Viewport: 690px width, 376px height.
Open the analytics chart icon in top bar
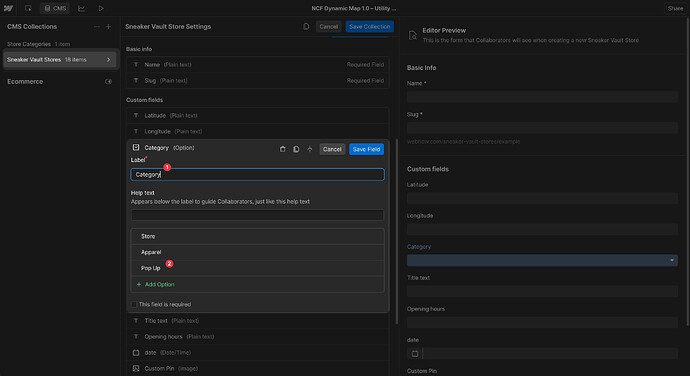(x=81, y=8)
